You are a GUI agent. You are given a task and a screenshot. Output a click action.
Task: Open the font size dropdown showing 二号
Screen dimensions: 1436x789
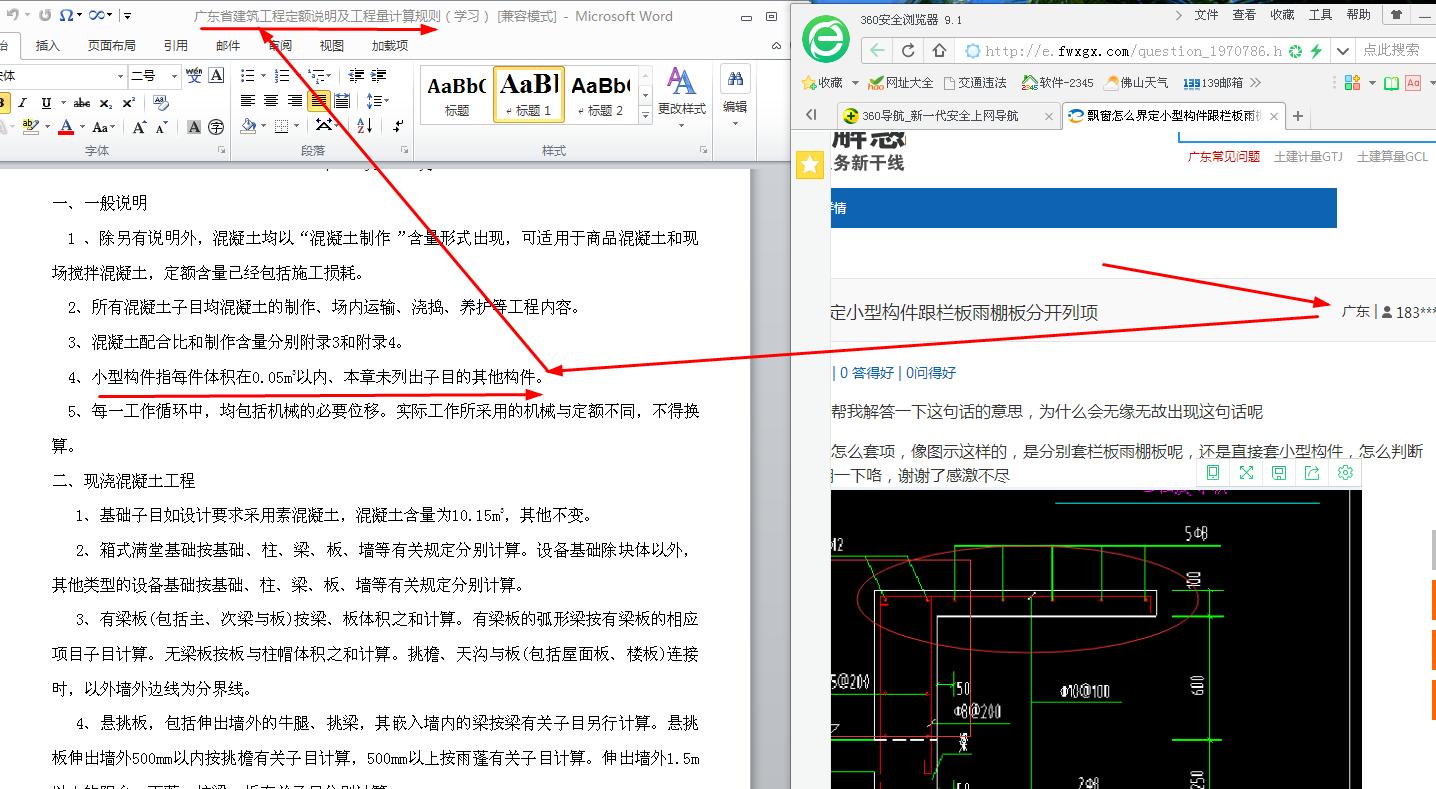click(x=174, y=76)
